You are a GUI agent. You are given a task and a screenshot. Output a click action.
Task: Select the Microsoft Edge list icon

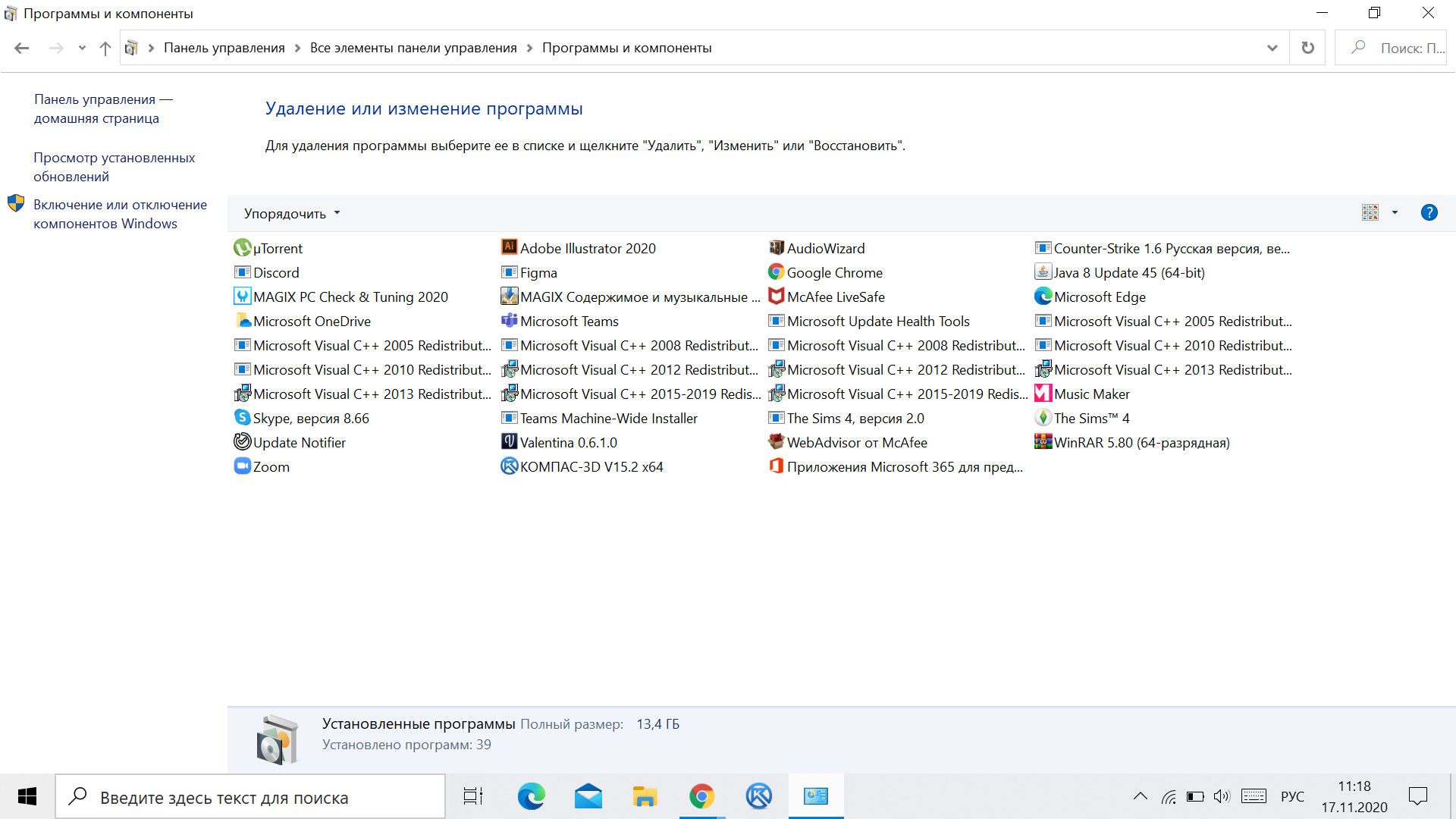point(1043,296)
